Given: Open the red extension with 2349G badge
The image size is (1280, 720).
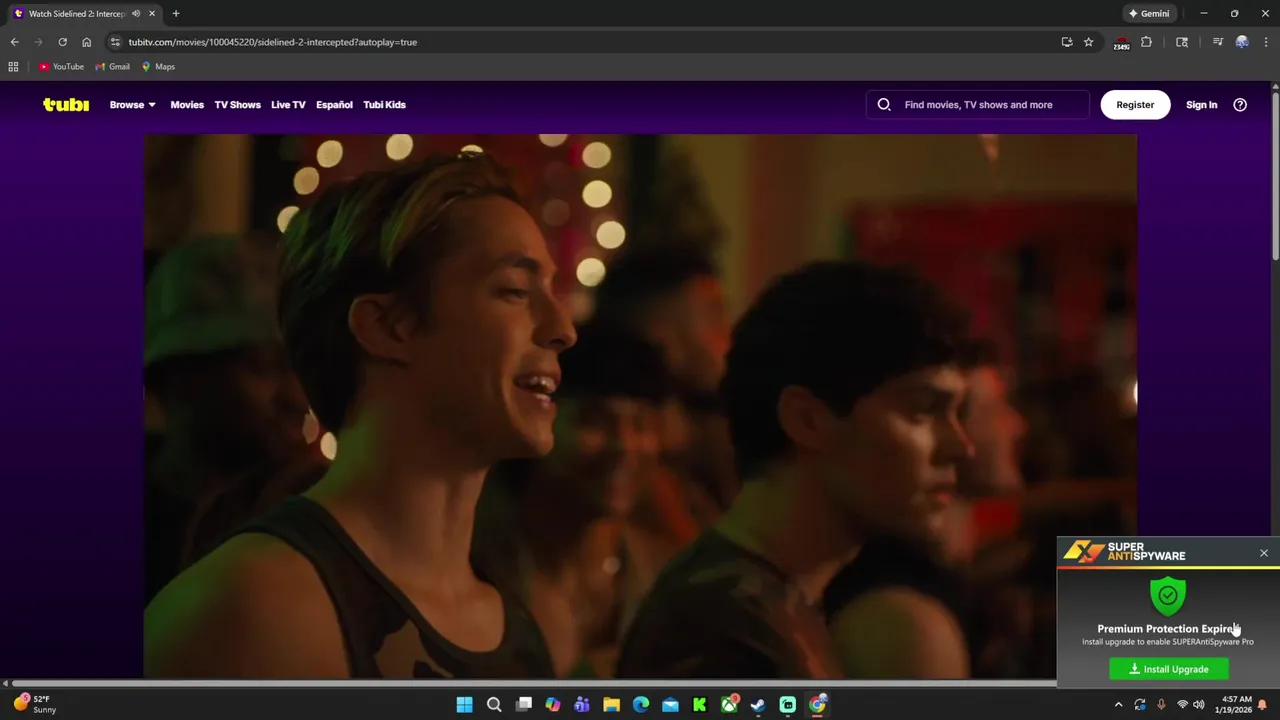Looking at the screenshot, I should 1122,42.
